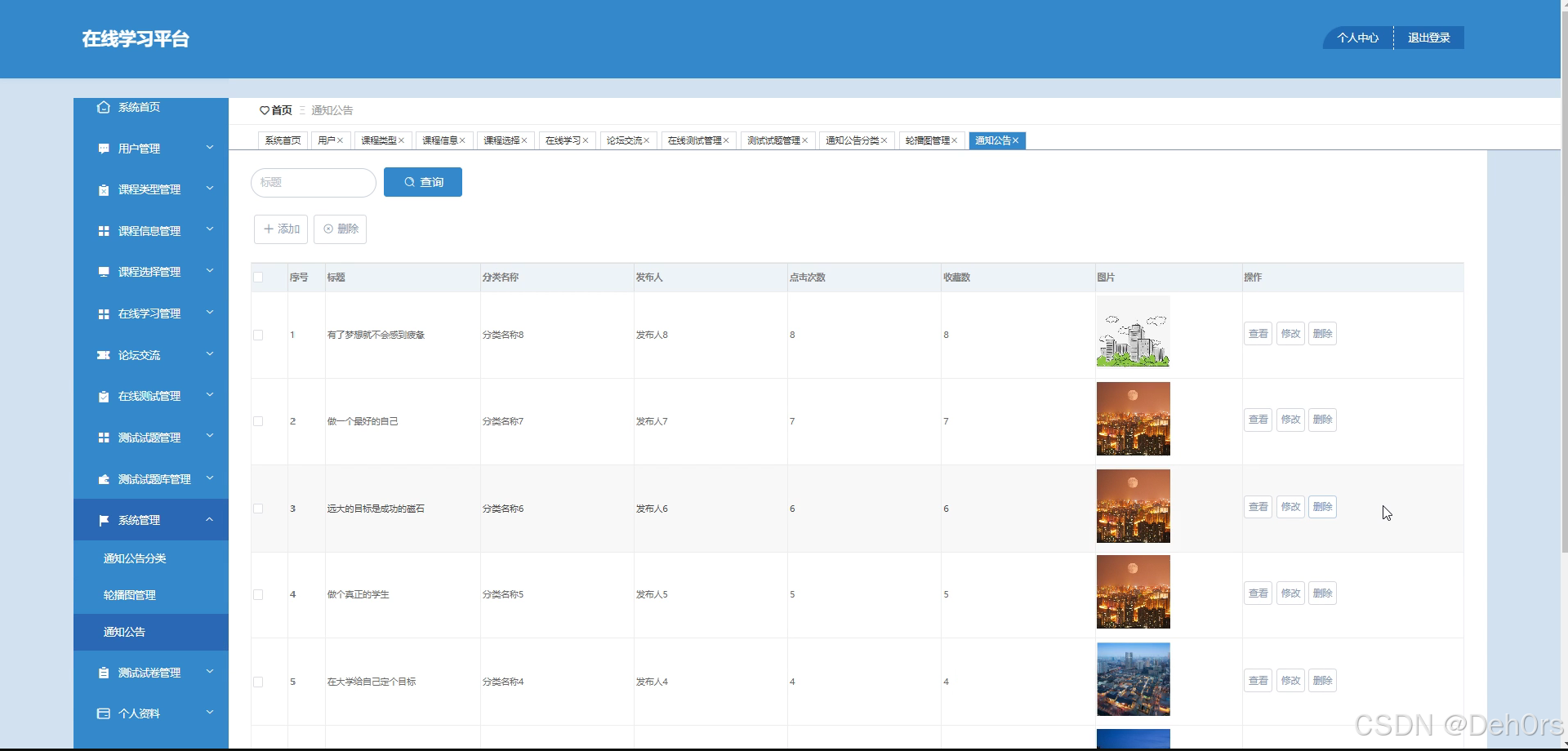Click the 添加 button
The image size is (1568, 751).
(281, 229)
